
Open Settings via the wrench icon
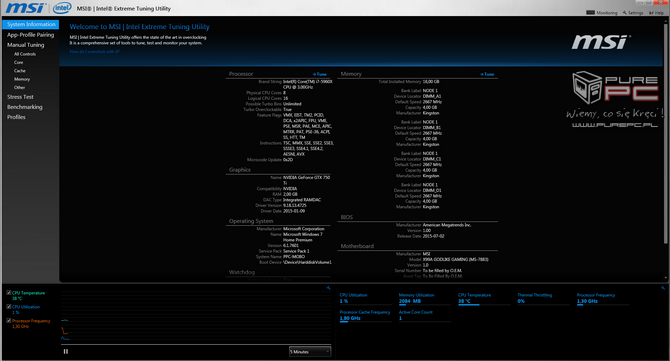click(633, 13)
